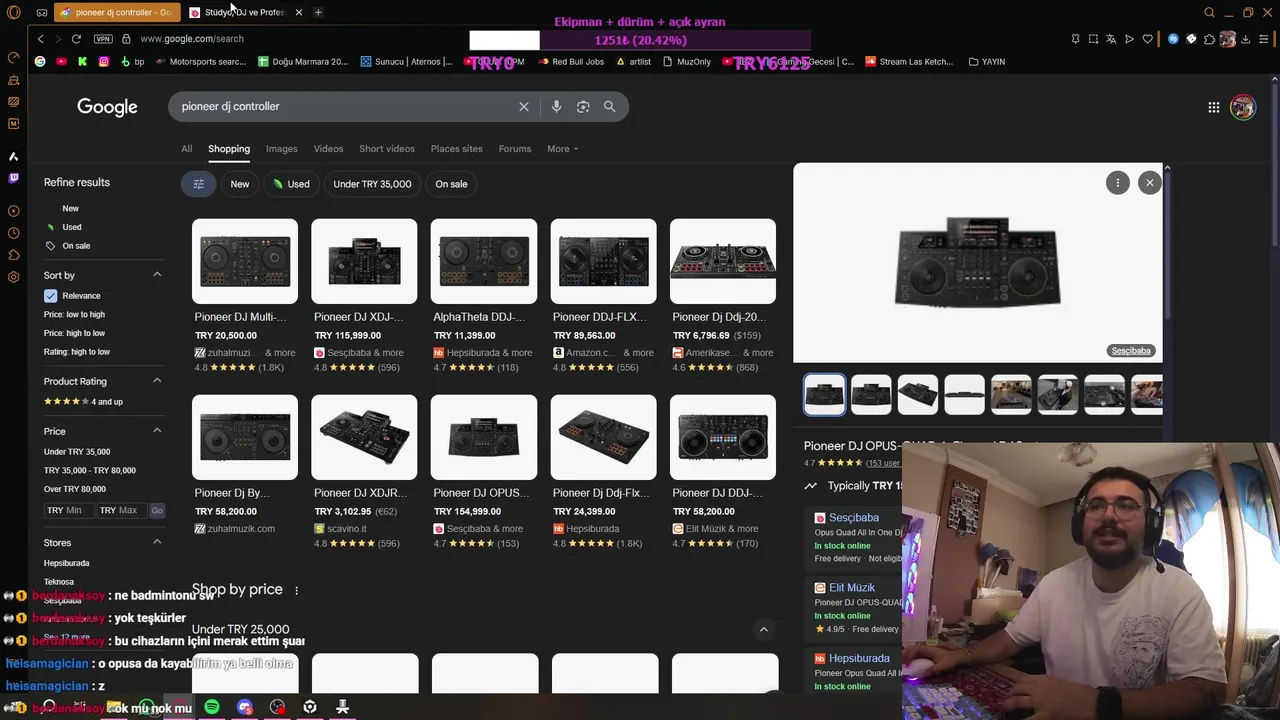Open Google account avatar menu

pyautogui.click(x=1243, y=107)
